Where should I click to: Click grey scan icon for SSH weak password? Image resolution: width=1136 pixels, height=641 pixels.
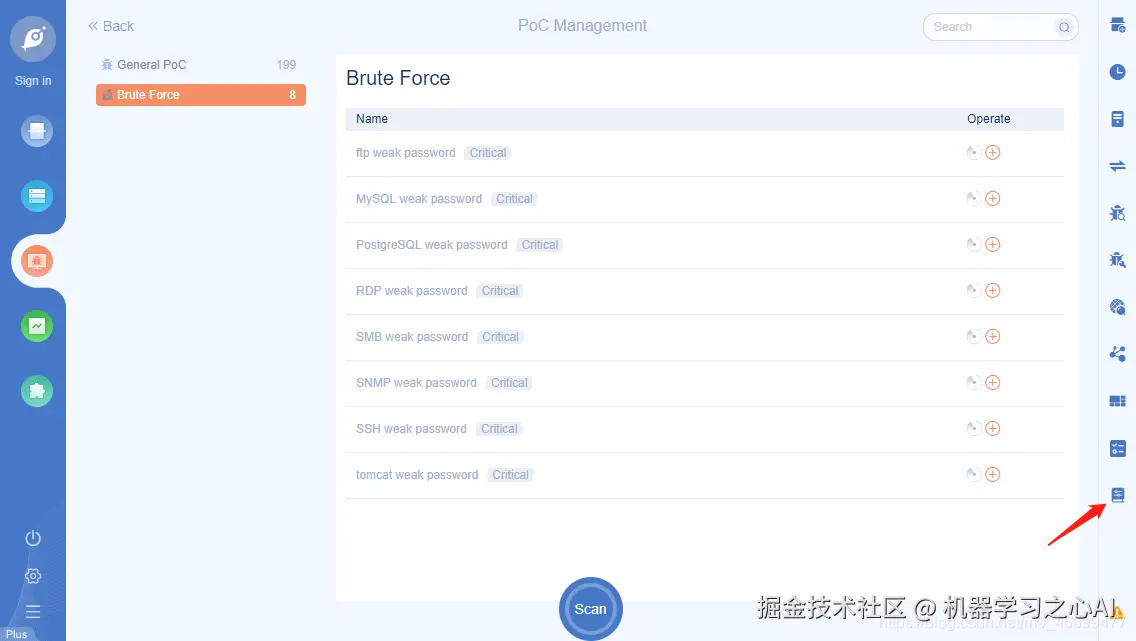coord(973,428)
